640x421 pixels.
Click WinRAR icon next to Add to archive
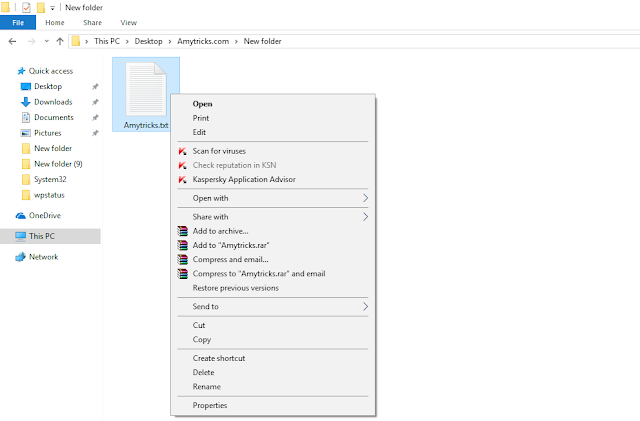[x=182, y=231]
